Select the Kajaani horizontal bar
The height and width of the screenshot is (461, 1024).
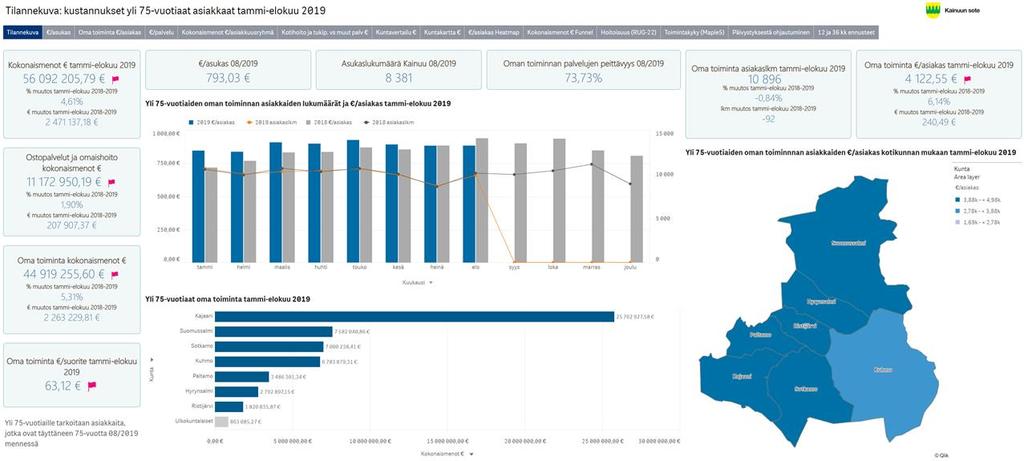pyautogui.click(x=415, y=317)
